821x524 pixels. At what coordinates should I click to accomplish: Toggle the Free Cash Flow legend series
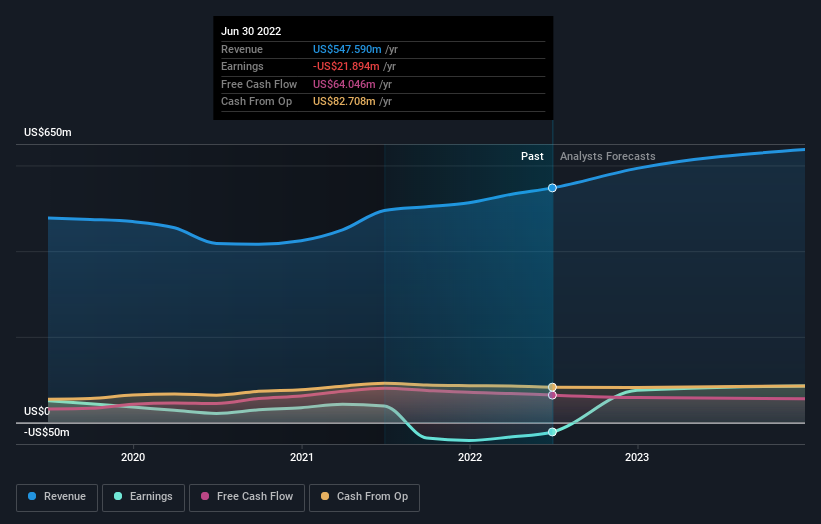247,497
